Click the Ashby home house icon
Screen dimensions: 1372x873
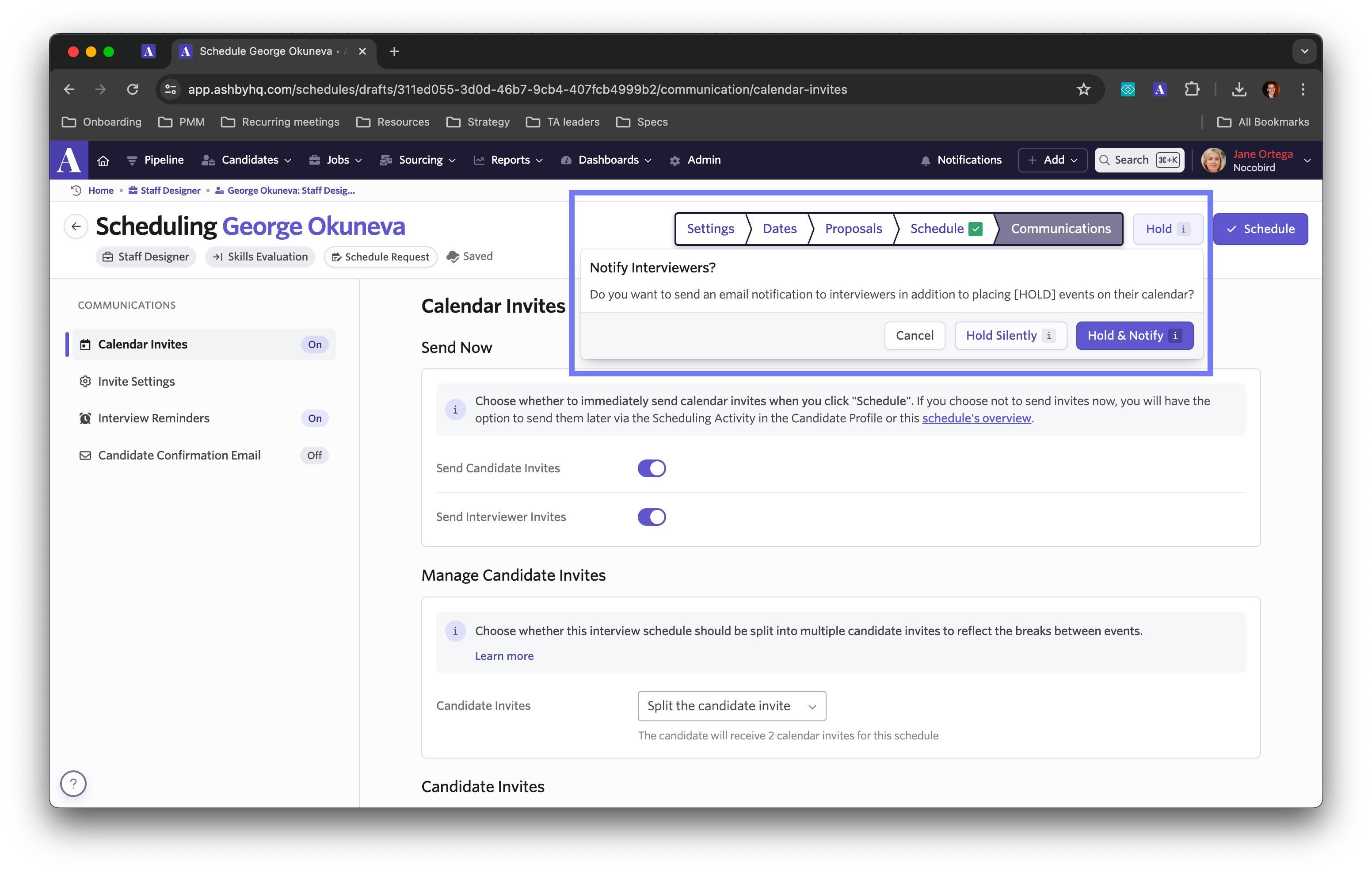coord(103,160)
